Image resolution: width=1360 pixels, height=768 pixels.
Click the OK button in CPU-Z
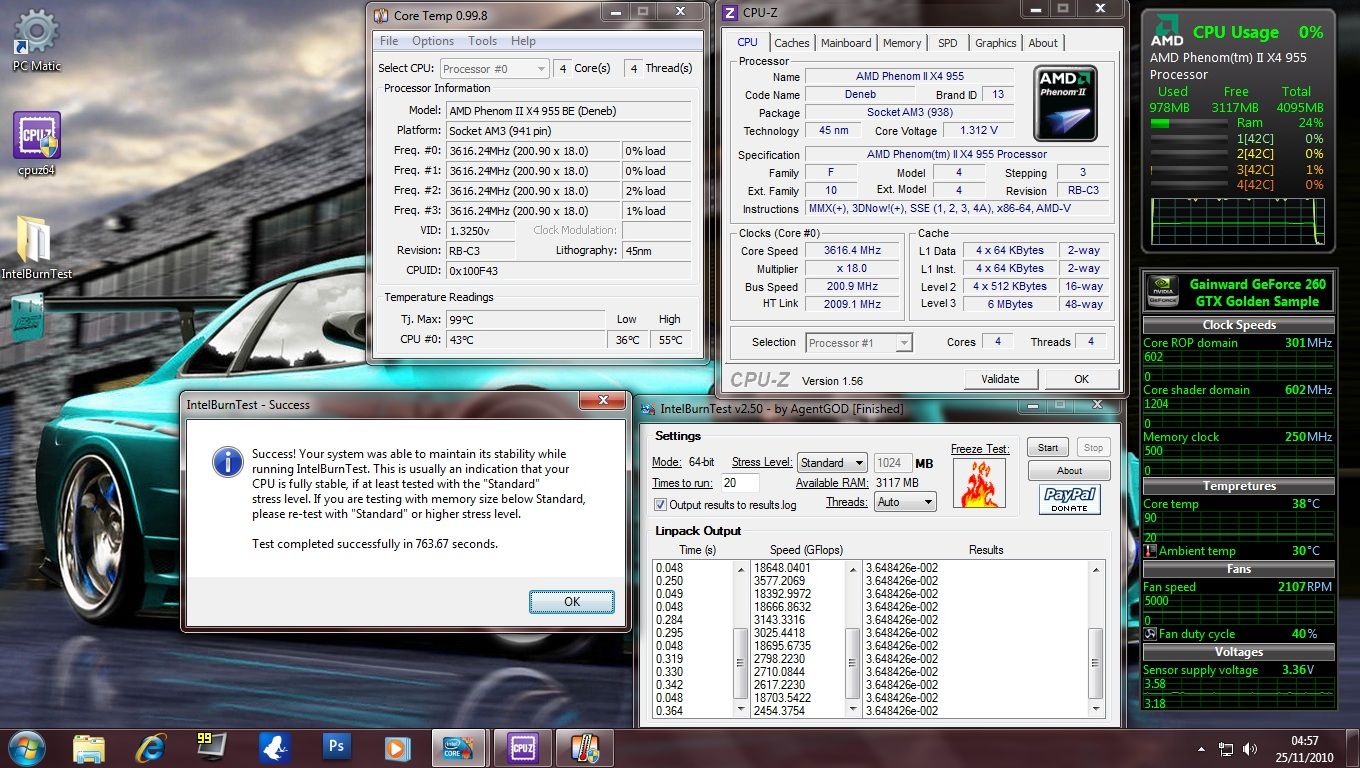pos(1081,379)
